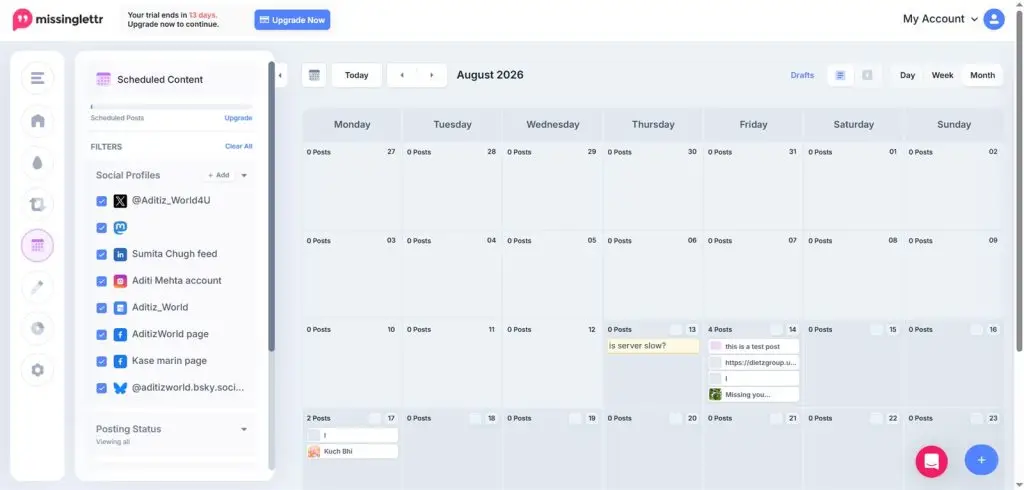The height and width of the screenshot is (490, 1024).
Task: Click the Instagram icon for Aditi Mehta
Action: click(120, 282)
